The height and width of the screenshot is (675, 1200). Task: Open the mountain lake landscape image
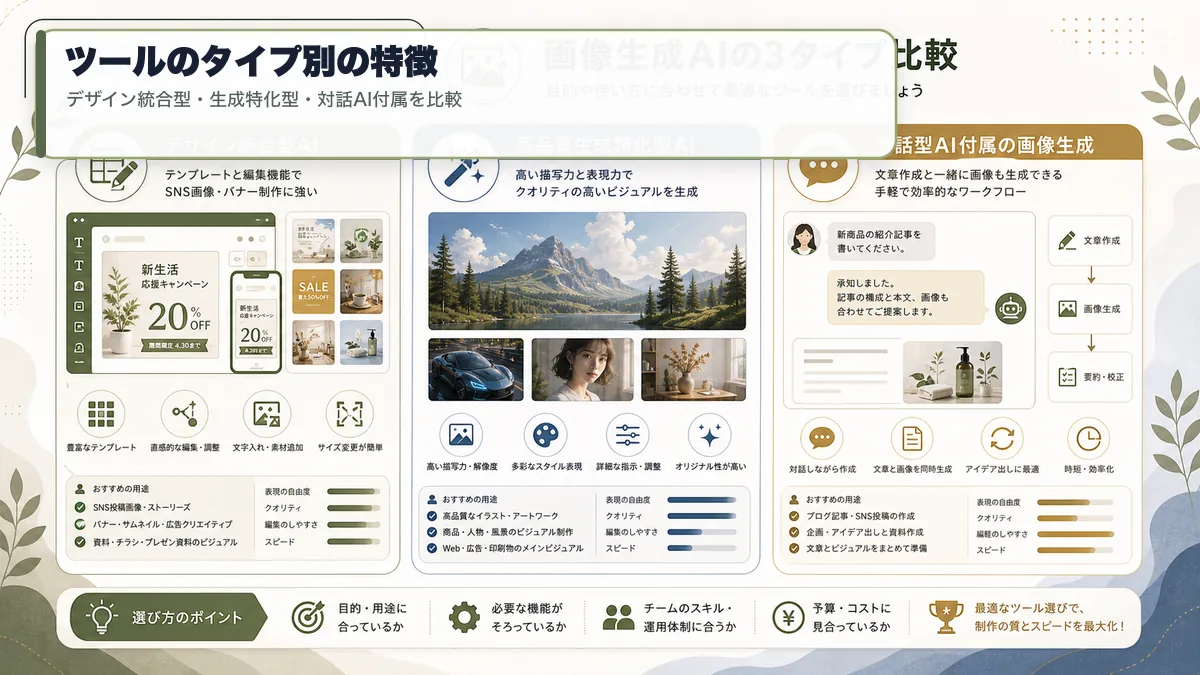pyautogui.click(x=587, y=271)
